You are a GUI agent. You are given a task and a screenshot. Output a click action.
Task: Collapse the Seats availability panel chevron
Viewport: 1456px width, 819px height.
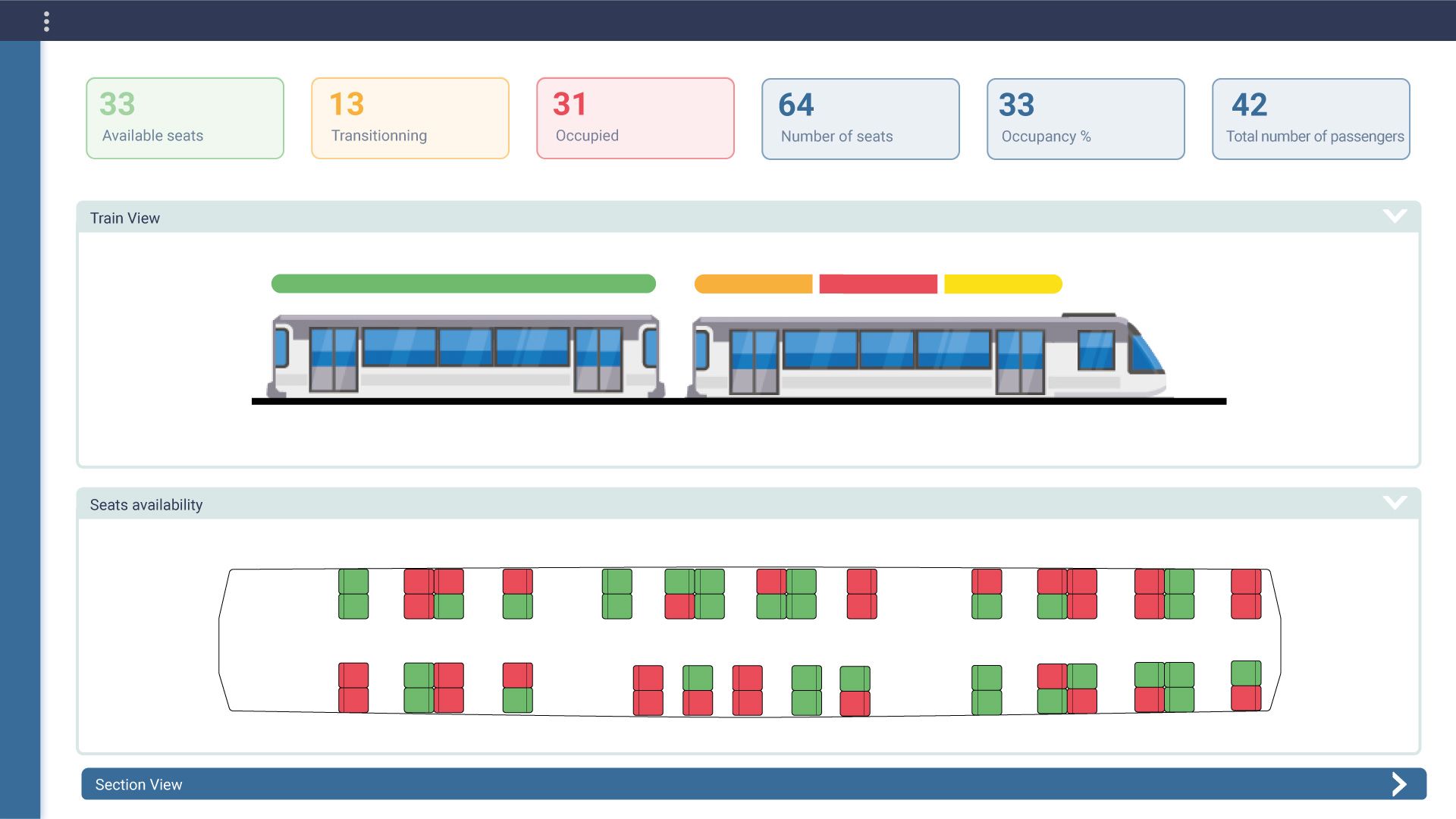click(1395, 503)
